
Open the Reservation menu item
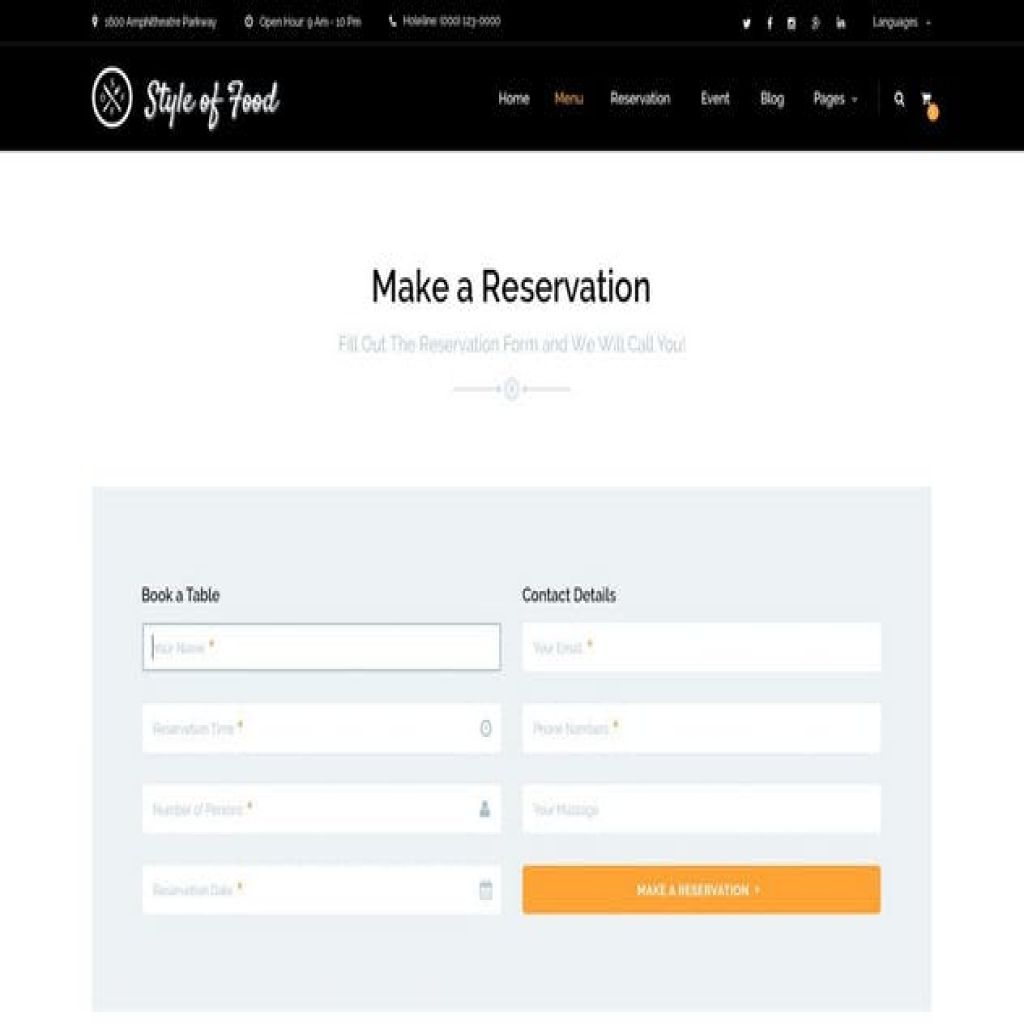[640, 99]
